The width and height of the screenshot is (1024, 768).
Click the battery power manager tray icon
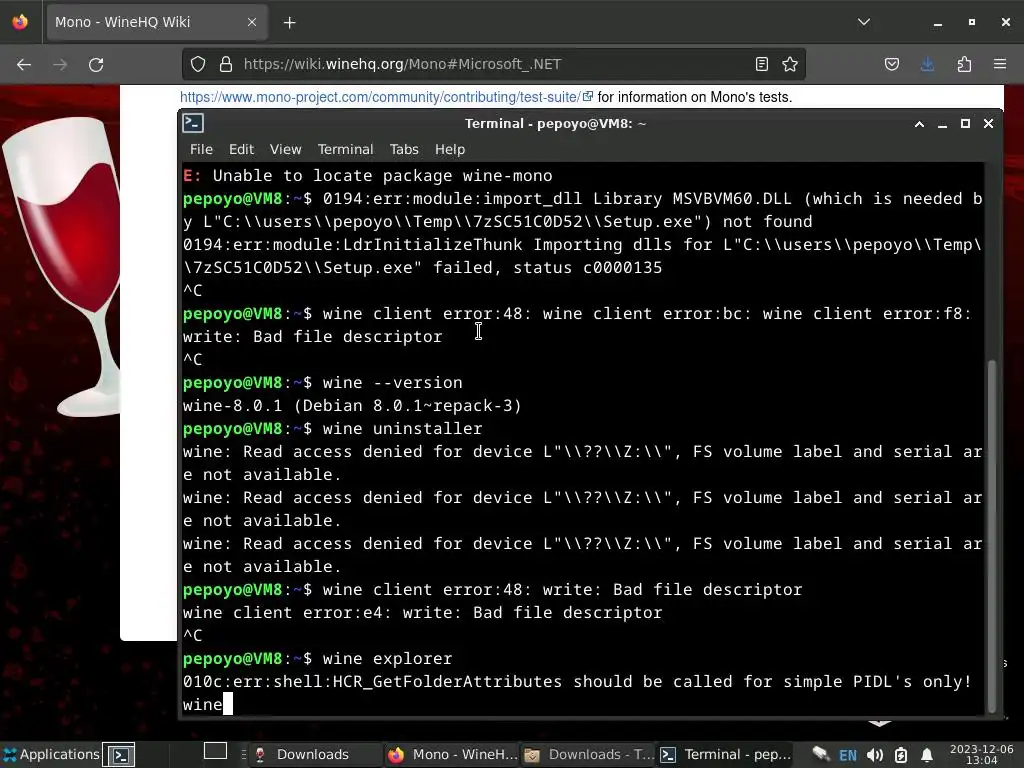tap(901, 755)
